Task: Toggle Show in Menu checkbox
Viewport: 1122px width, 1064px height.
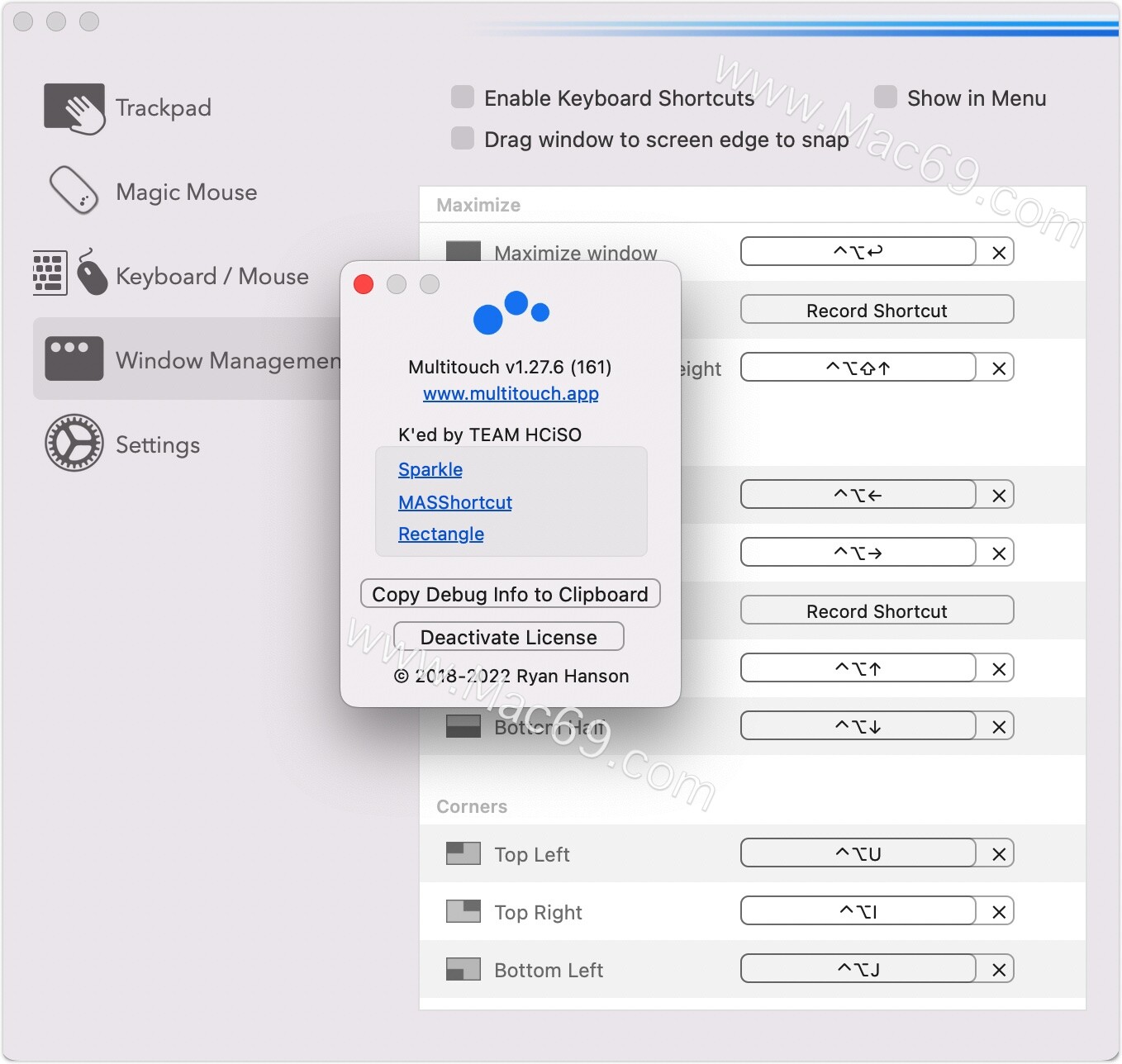Action: click(886, 97)
